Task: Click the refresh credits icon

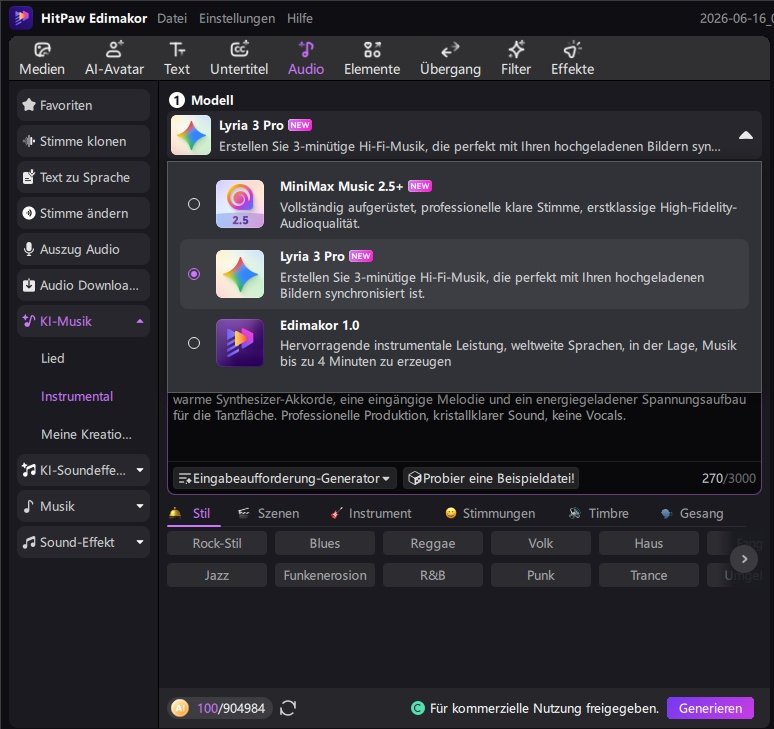Action: point(288,708)
